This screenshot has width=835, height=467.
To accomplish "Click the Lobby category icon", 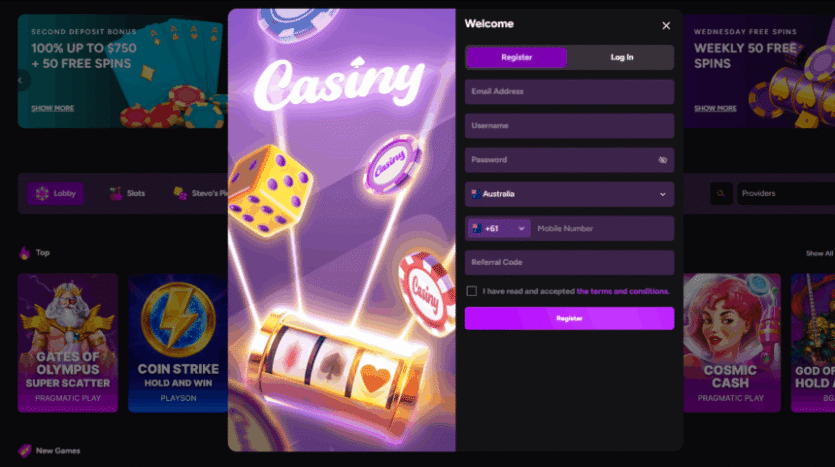I will (x=42, y=194).
